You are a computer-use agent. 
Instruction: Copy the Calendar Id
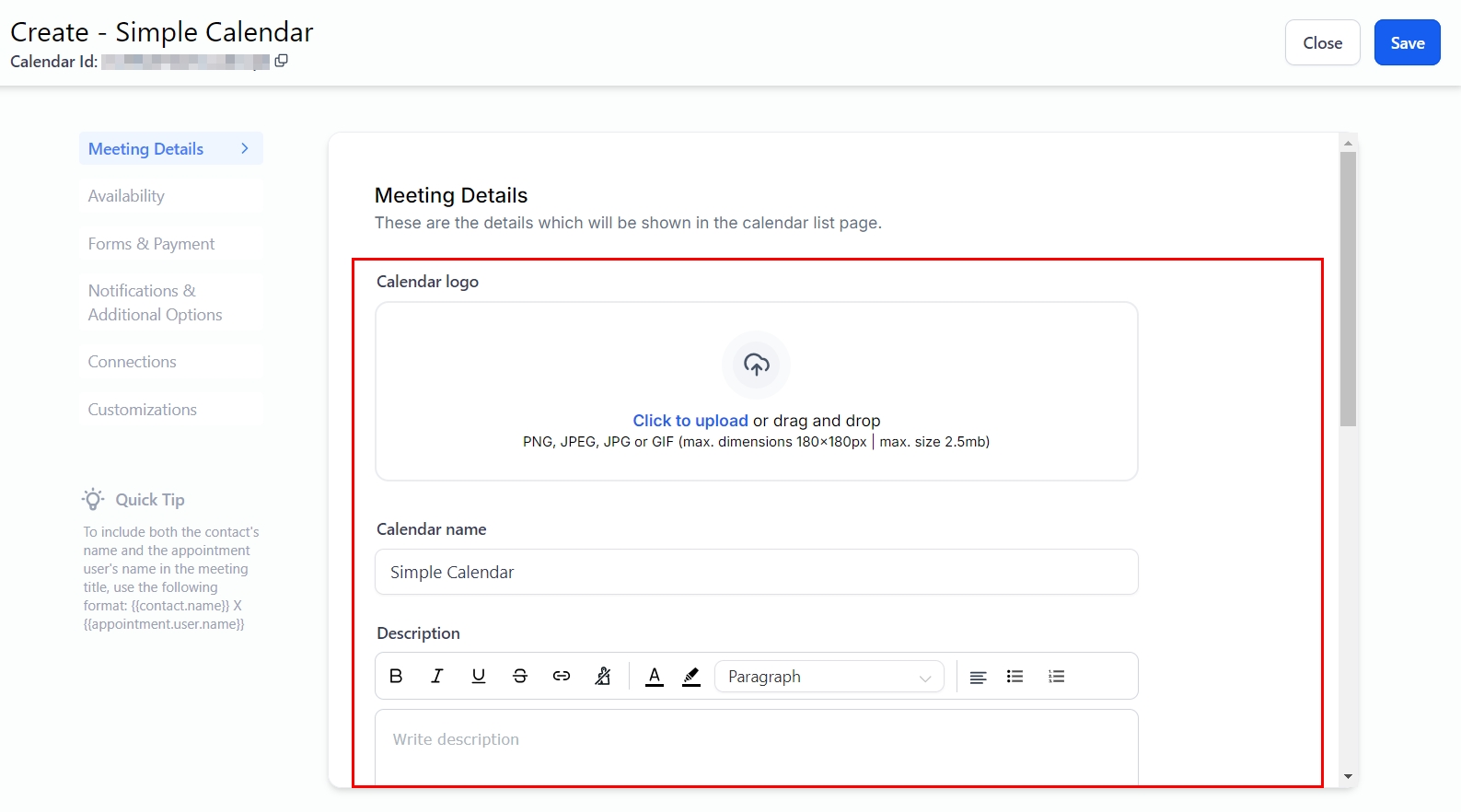[282, 61]
